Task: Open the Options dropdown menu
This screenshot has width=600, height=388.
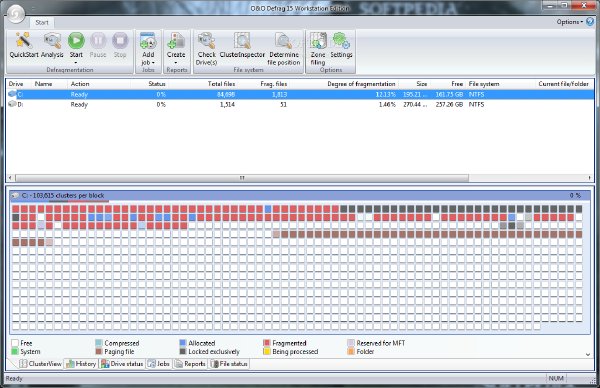Action: [x=570, y=22]
